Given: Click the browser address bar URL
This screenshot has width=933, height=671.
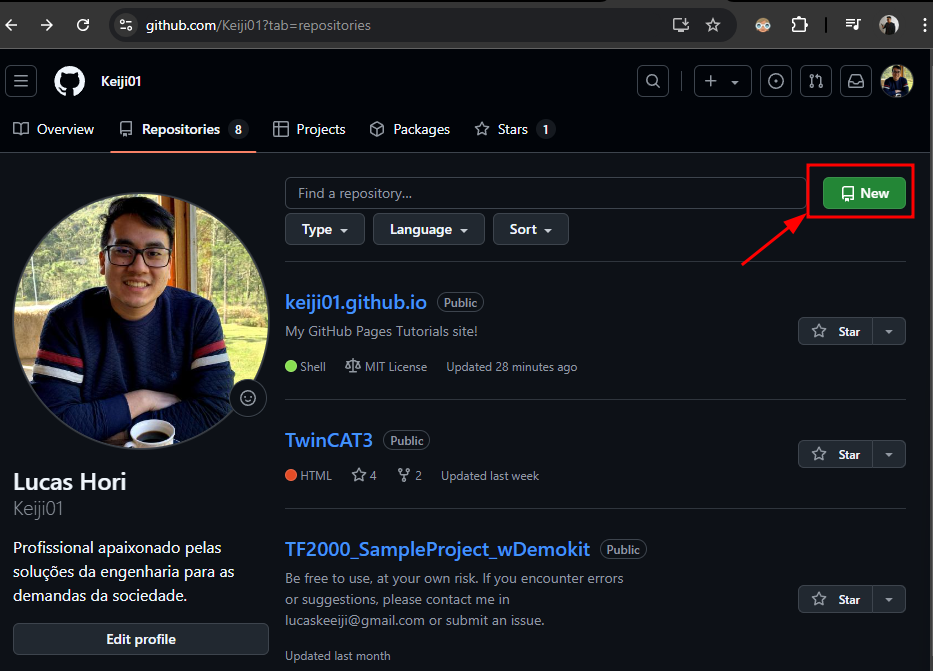Looking at the screenshot, I should 258,26.
